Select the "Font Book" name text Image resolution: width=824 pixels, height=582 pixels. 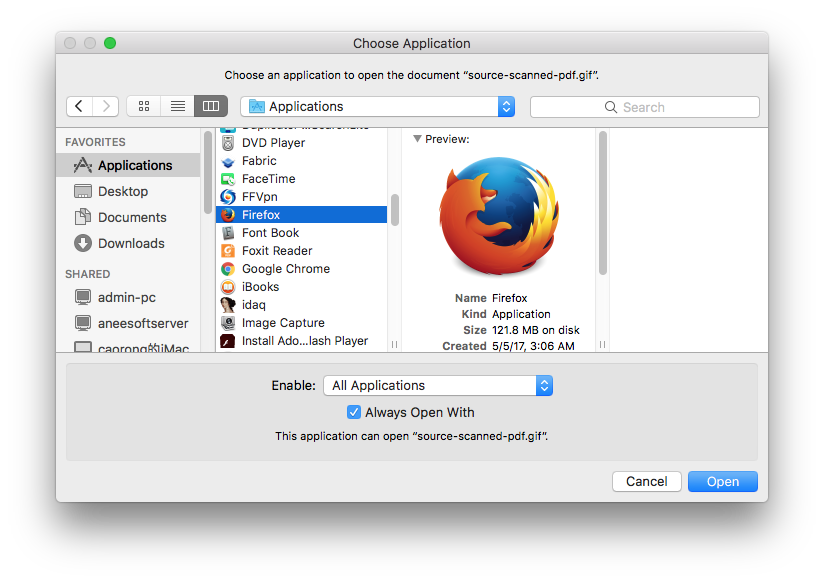270,233
